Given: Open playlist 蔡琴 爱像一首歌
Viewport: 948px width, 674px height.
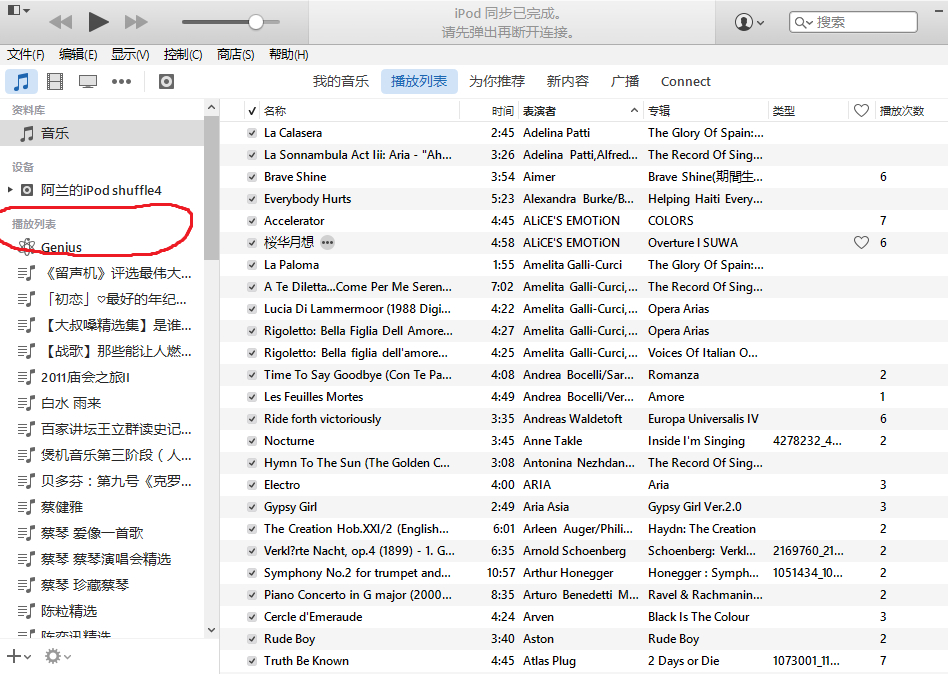Looking at the screenshot, I should coord(92,533).
